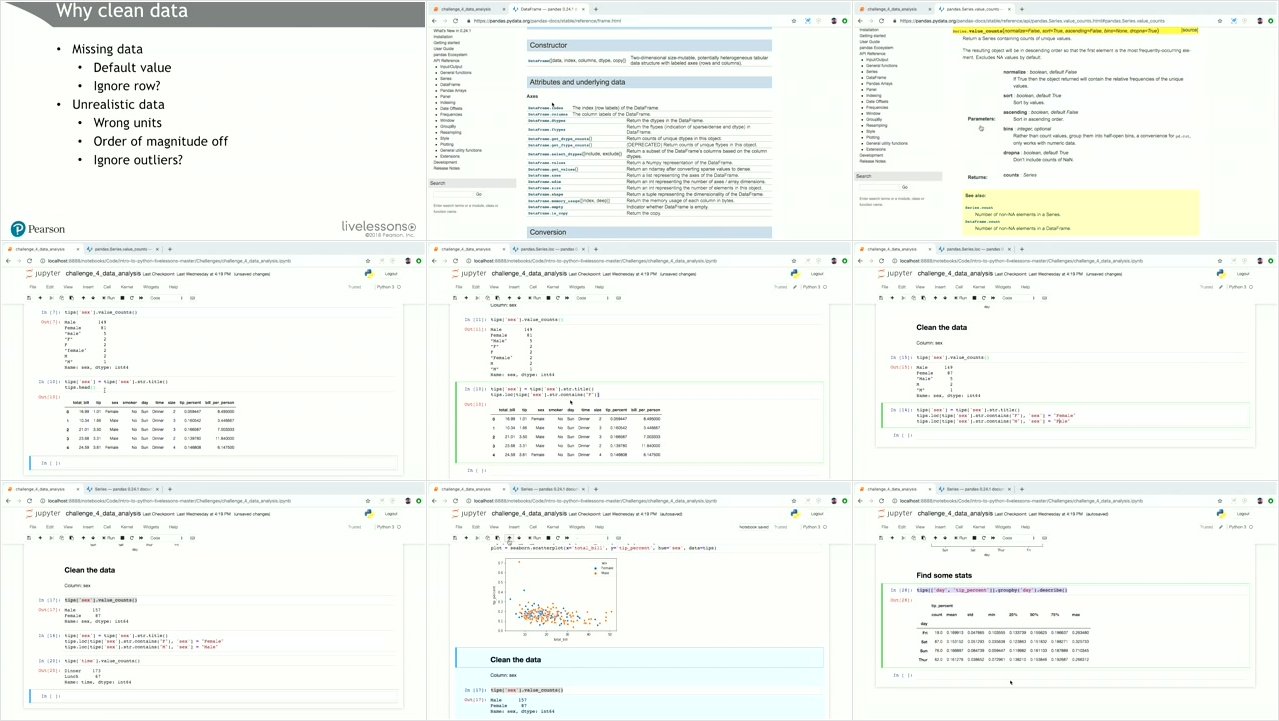This screenshot has height=721, width=1279.
Task: Open the Resampling sidebar link in value_counts docs frame
Action: pos(877,126)
